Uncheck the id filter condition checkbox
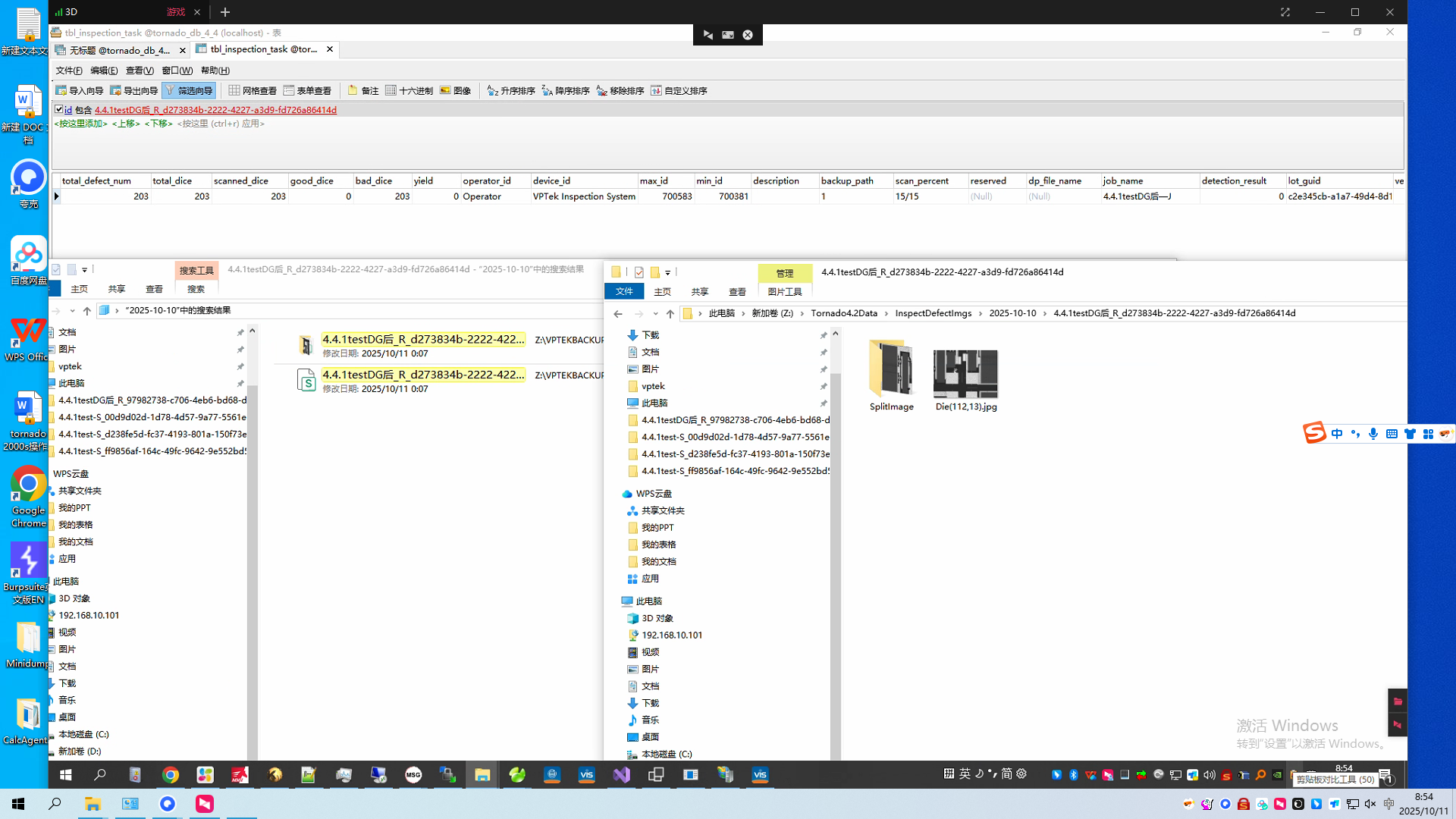1456x819 pixels. tap(58, 109)
